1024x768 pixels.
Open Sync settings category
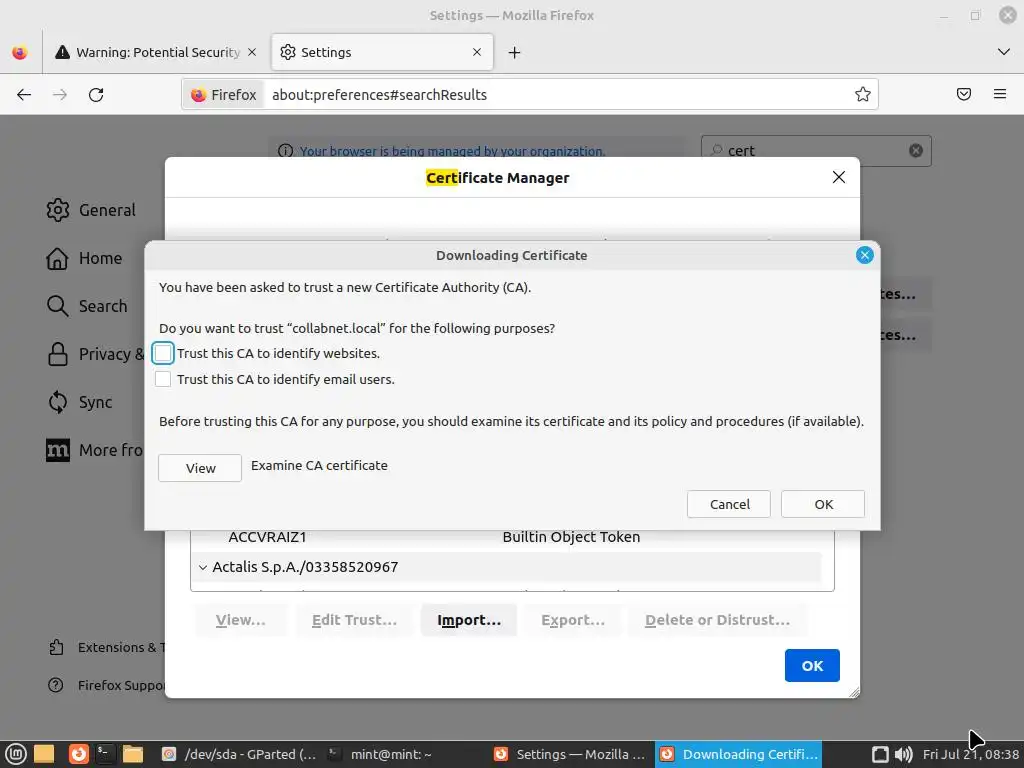click(80, 402)
